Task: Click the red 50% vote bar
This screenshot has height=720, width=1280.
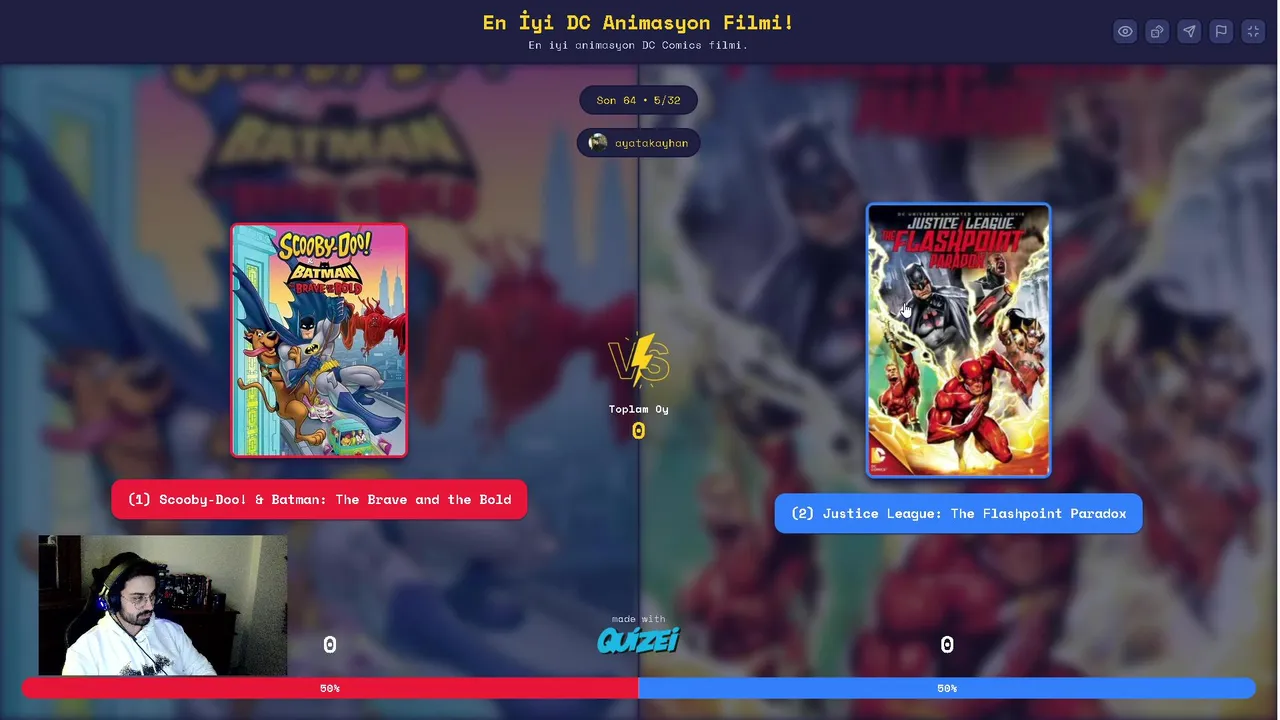Action: [330, 688]
